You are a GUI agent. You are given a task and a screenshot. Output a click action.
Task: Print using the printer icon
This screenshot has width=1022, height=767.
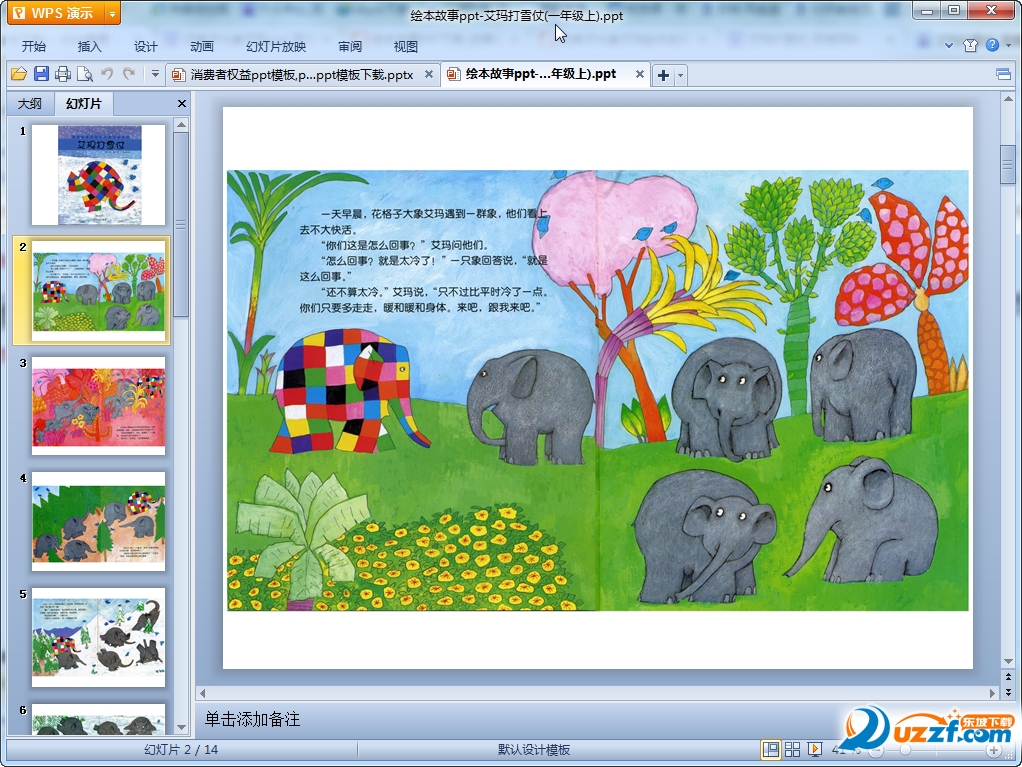[63, 74]
